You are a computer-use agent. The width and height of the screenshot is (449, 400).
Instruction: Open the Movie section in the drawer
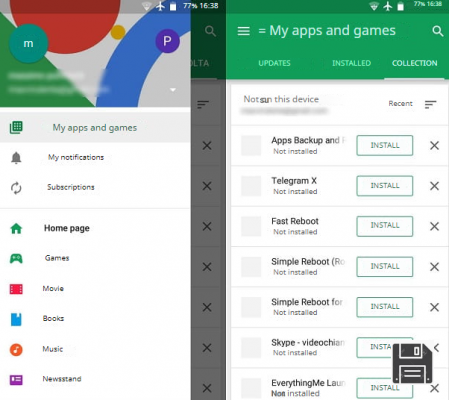[95, 289]
